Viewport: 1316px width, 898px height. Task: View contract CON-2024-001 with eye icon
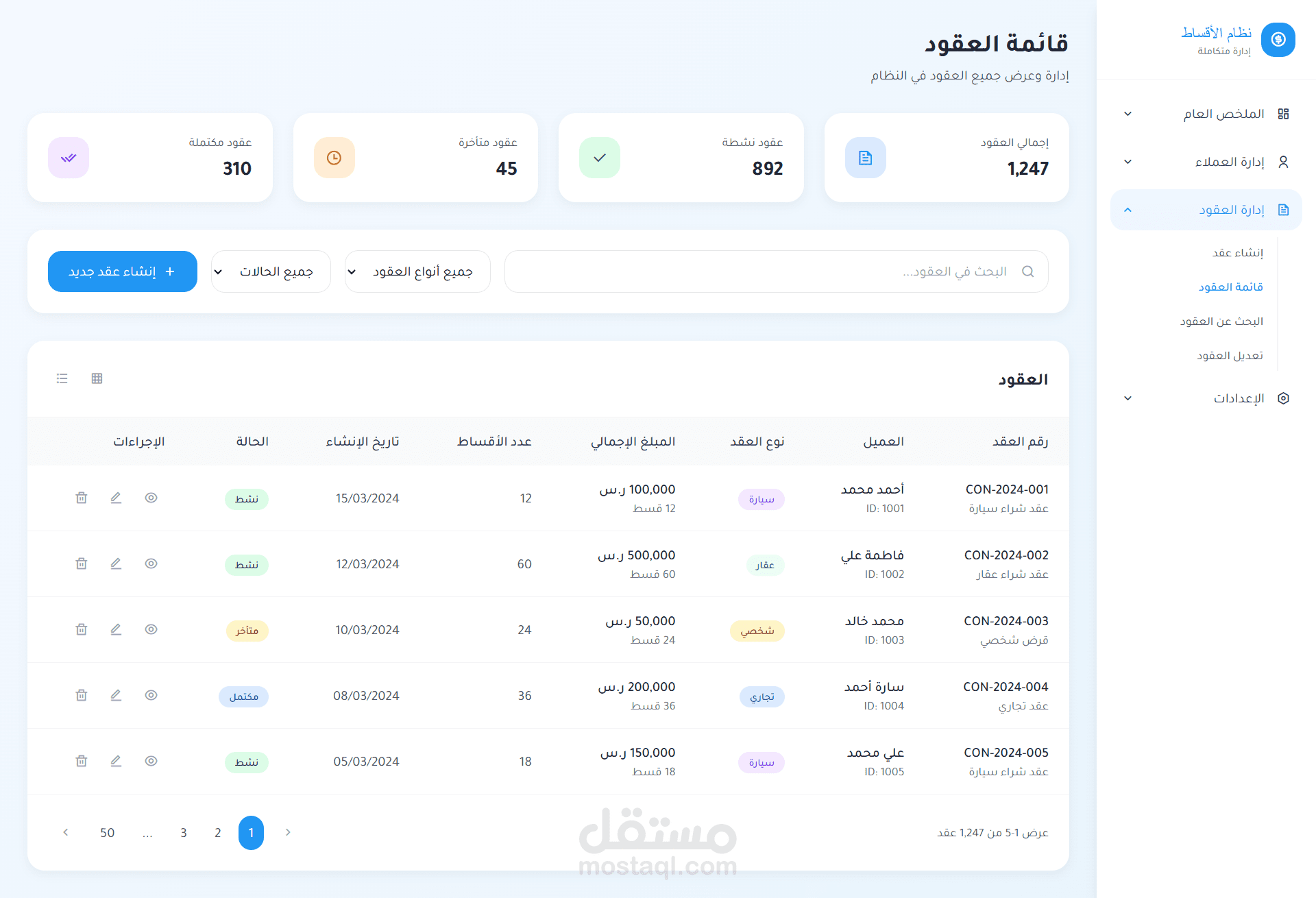point(151,498)
